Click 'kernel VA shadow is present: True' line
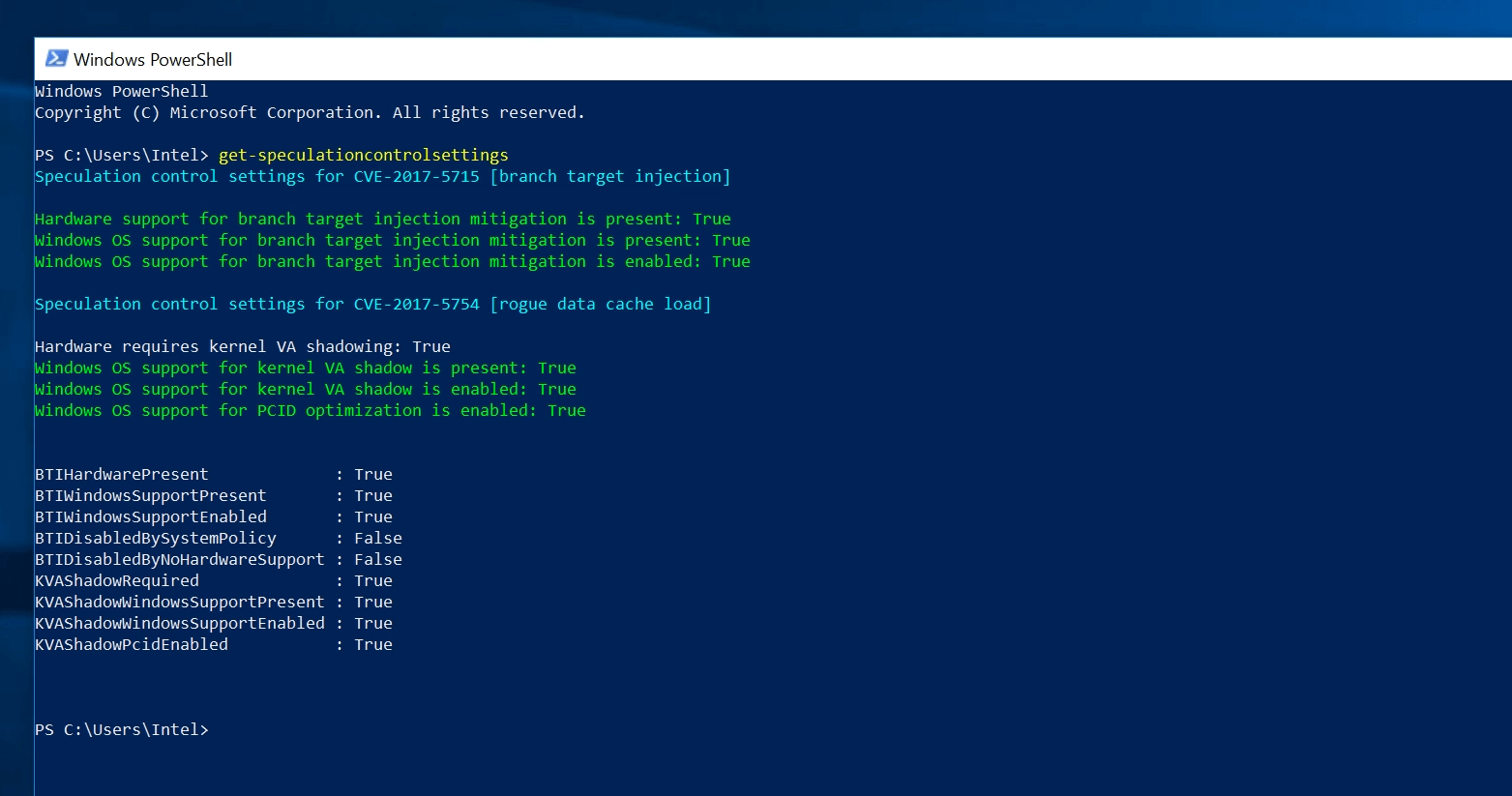The height and width of the screenshot is (796, 1512). point(306,369)
